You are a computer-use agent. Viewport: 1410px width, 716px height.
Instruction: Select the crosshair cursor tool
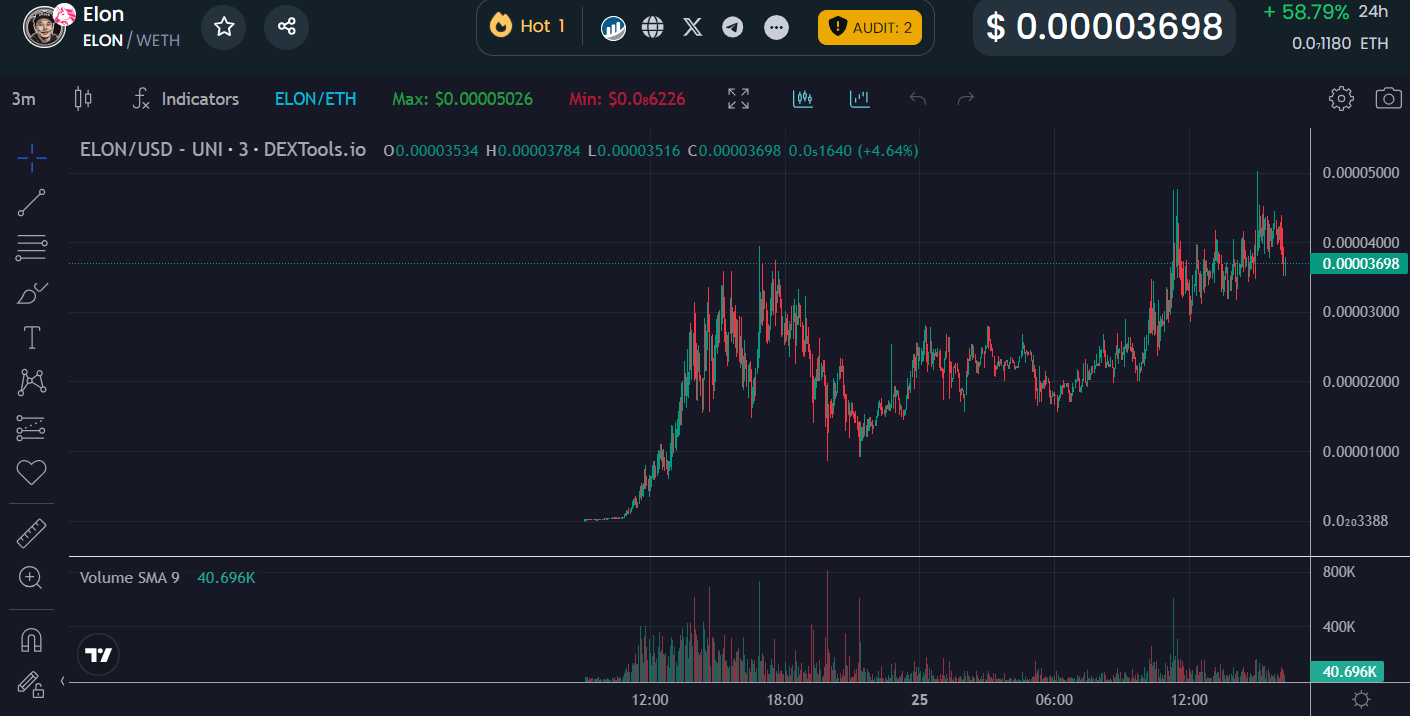[x=32, y=157]
